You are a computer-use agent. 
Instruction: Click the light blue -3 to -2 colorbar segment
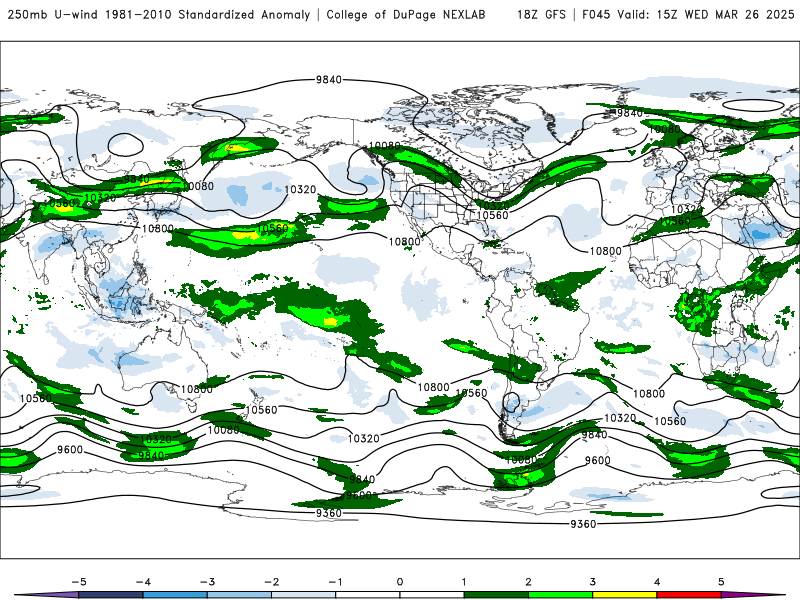[239, 595]
